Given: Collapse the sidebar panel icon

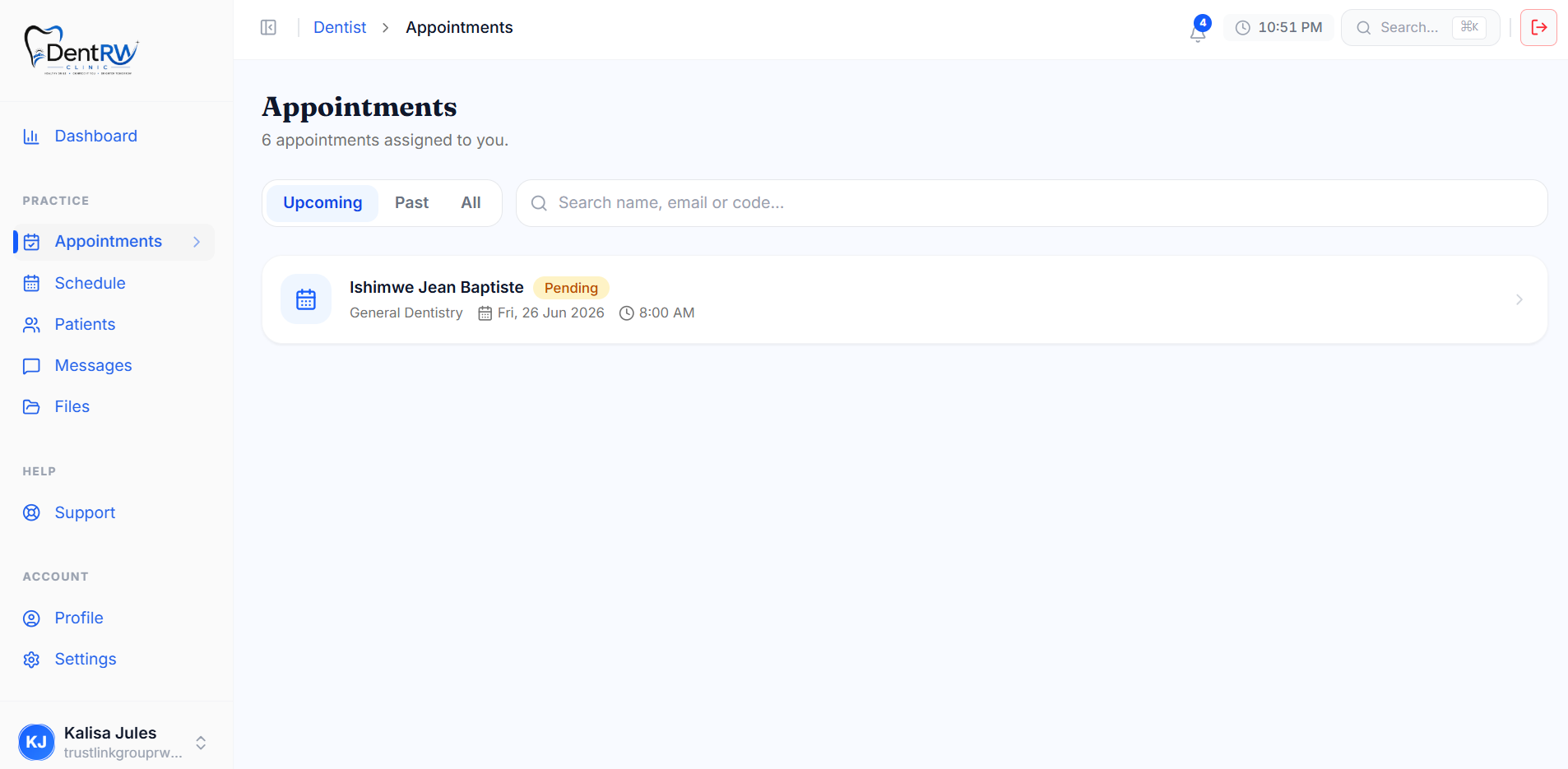Looking at the screenshot, I should pos(268,27).
